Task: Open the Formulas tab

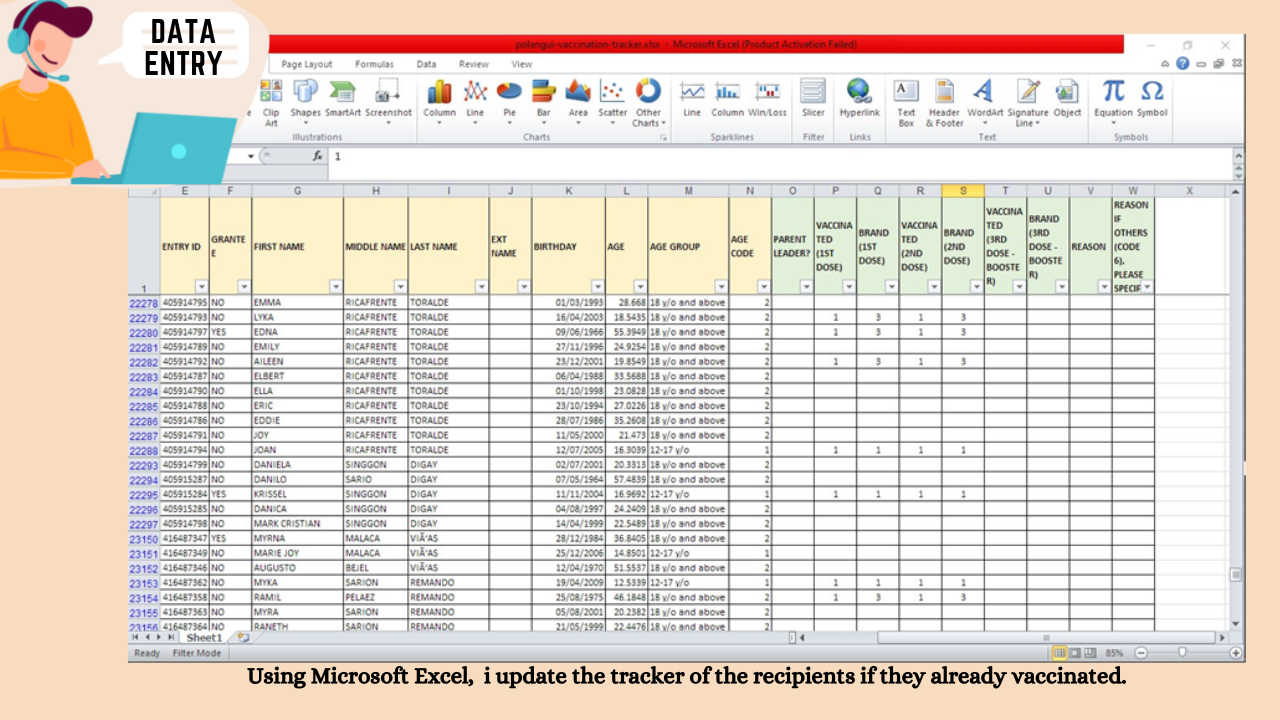Action: point(375,64)
